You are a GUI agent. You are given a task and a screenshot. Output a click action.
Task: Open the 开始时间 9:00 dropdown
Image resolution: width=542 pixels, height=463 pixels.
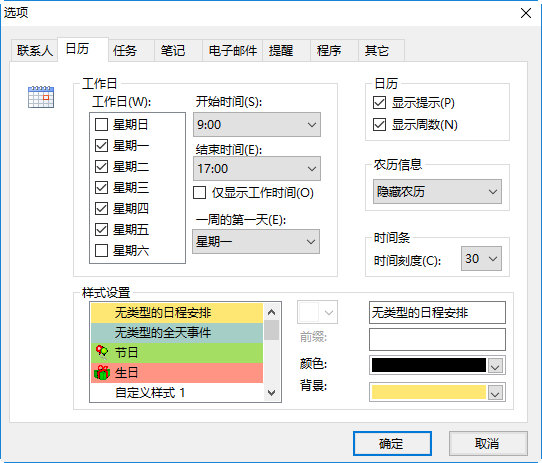click(257, 124)
